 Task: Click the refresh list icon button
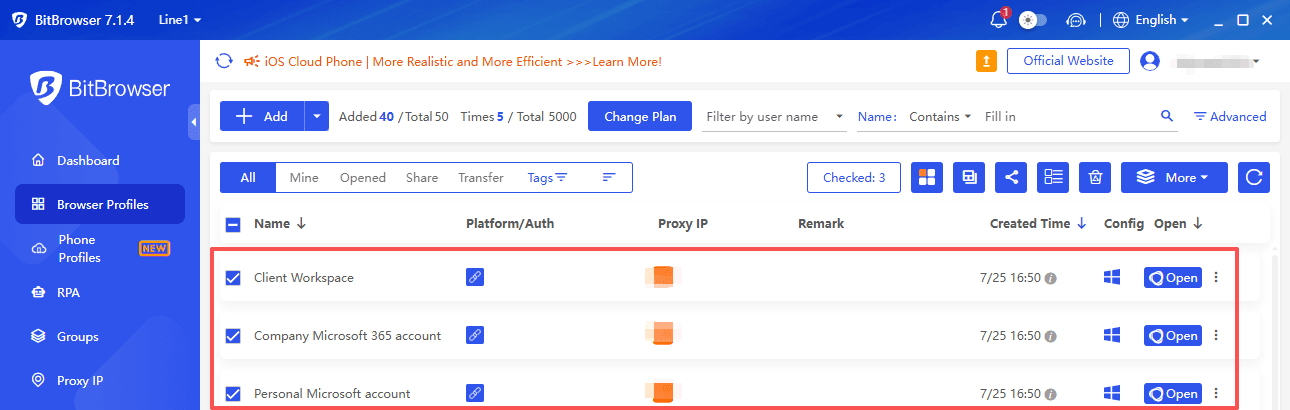point(1254,178)
